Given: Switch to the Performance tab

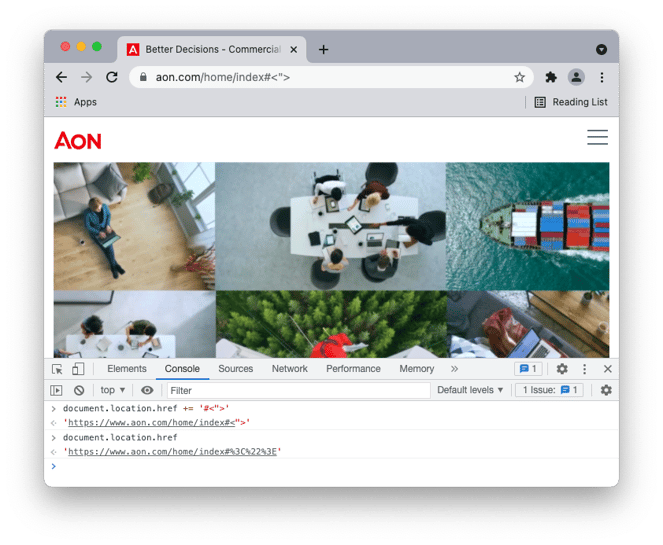Looking at the screenshot, I should coord(353,369).
